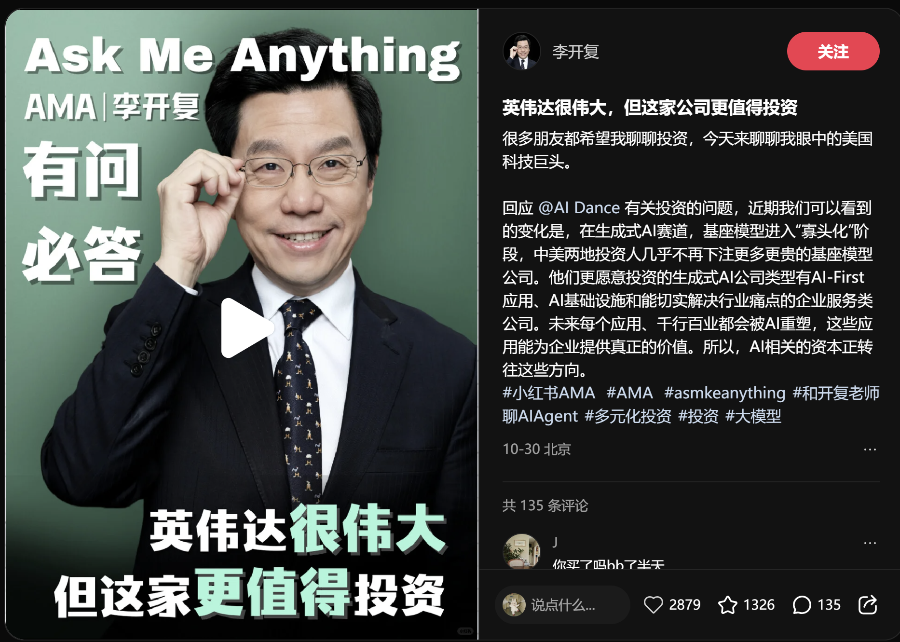
Task: Open the #多元化投资 hashtag
Action: point(628,416)
